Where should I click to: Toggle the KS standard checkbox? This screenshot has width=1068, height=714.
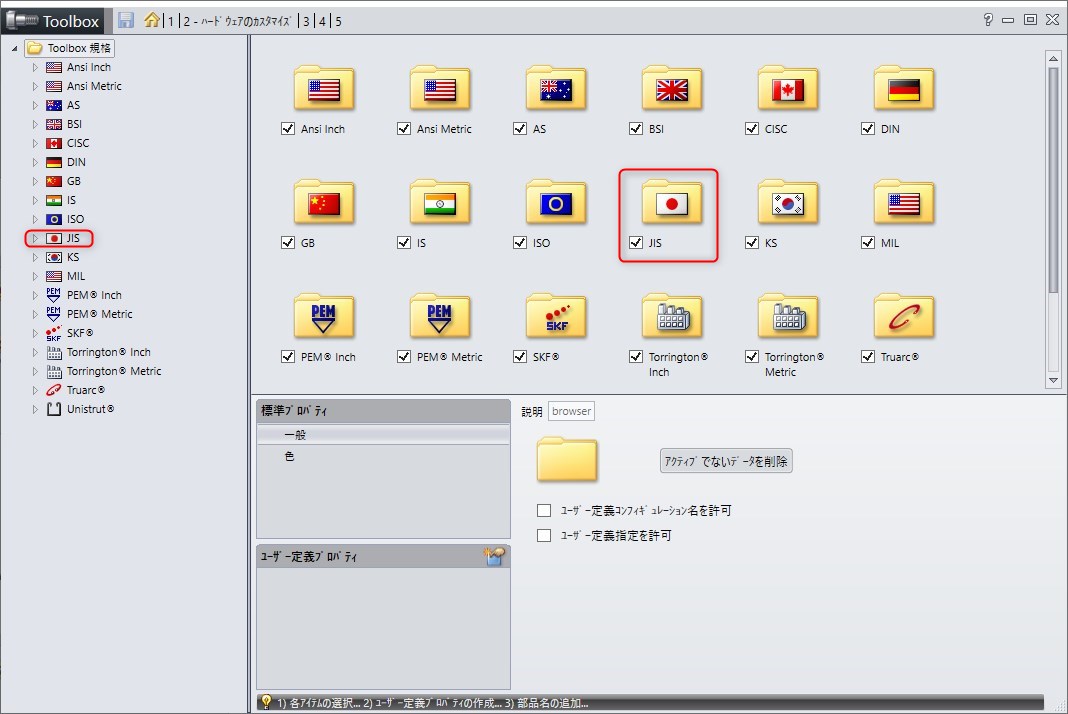[x=753, y=243]
